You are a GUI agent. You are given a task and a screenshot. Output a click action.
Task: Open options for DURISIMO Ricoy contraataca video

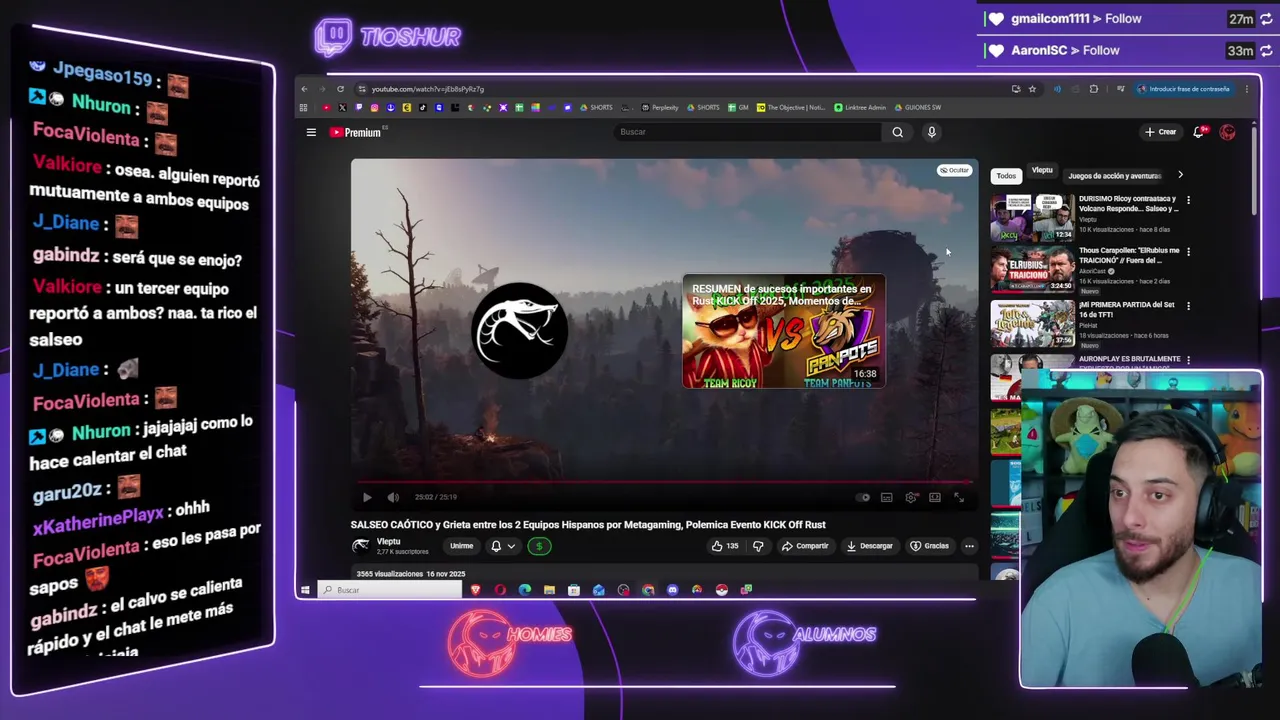tap(1188, 199)
